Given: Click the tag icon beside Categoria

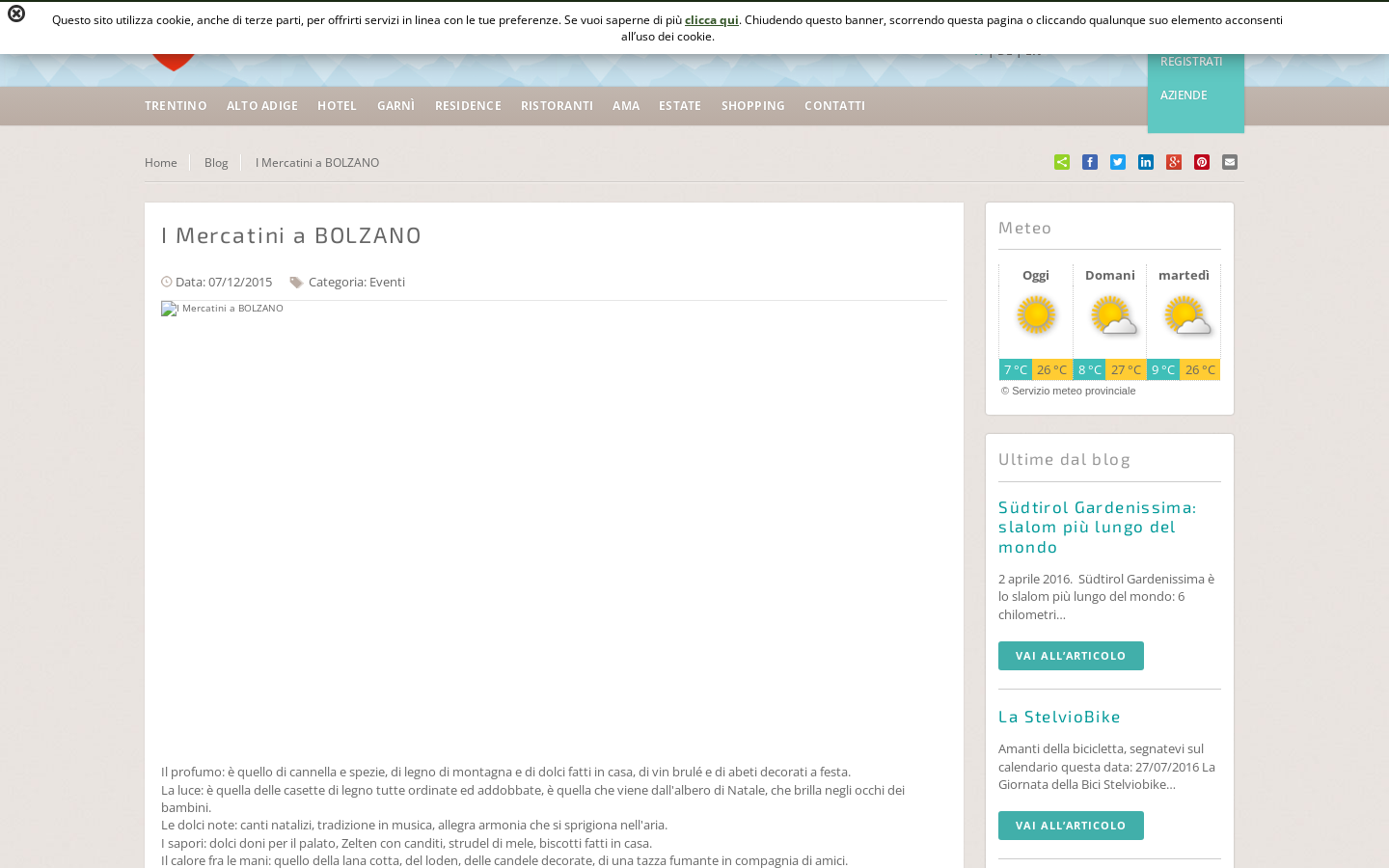Looking at the screenshot, I should (x=296, y=283).
